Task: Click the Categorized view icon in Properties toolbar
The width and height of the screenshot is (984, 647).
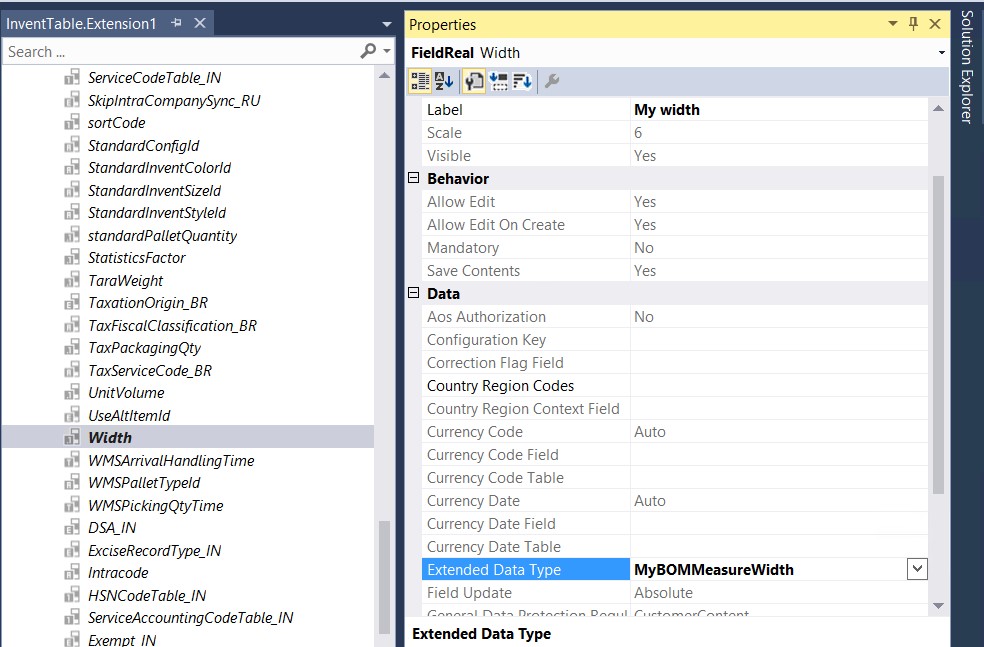Action: (420, 81)
